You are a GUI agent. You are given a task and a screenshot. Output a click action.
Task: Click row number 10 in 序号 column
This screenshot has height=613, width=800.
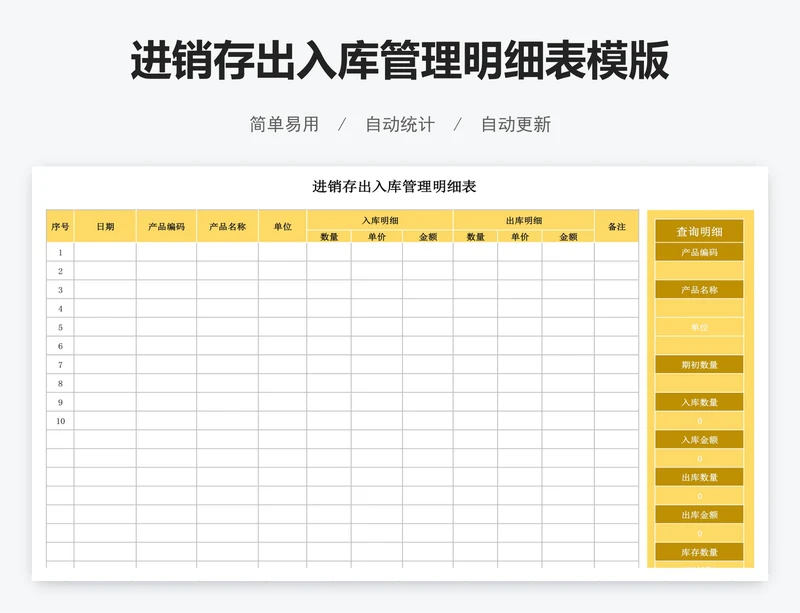(x=60, y=421)
